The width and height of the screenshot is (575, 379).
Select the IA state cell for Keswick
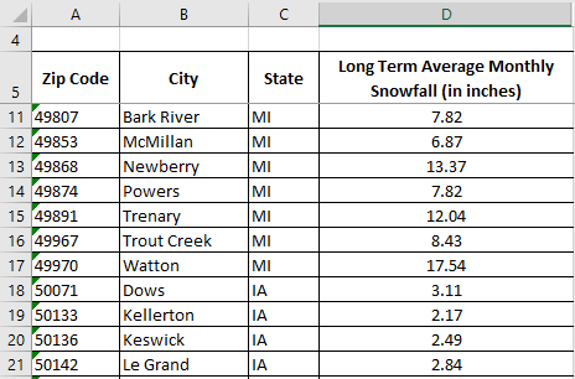[x=283, y=339]
